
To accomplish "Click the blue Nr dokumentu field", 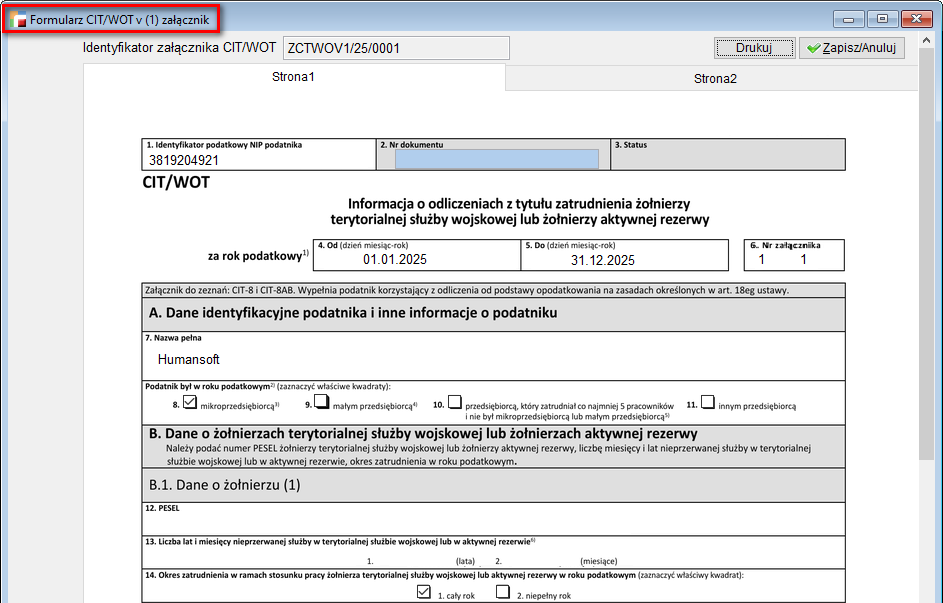I will pos(496,159).
